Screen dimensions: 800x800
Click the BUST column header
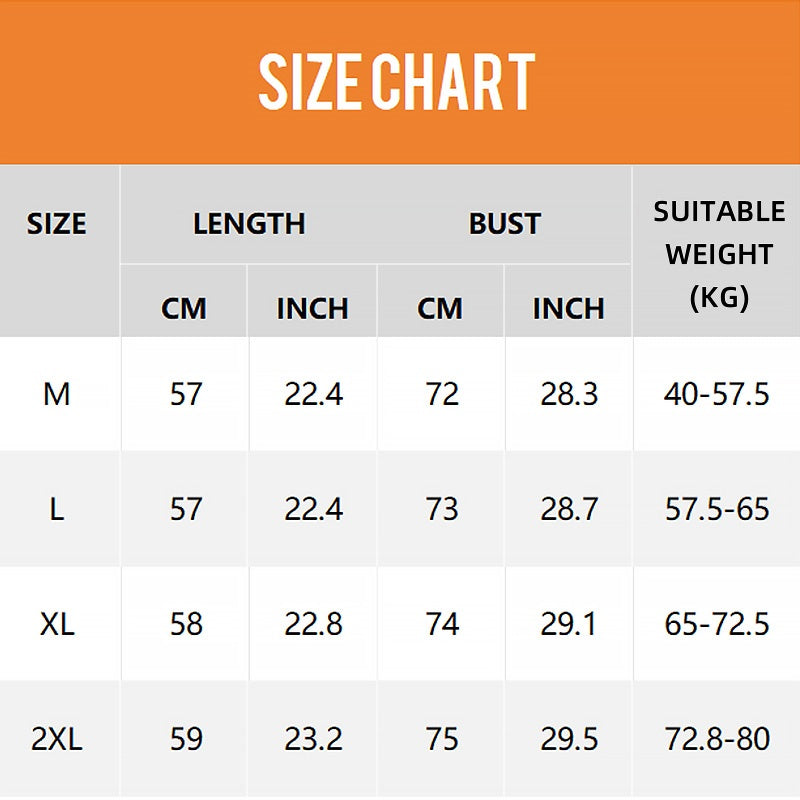[504, 223]
